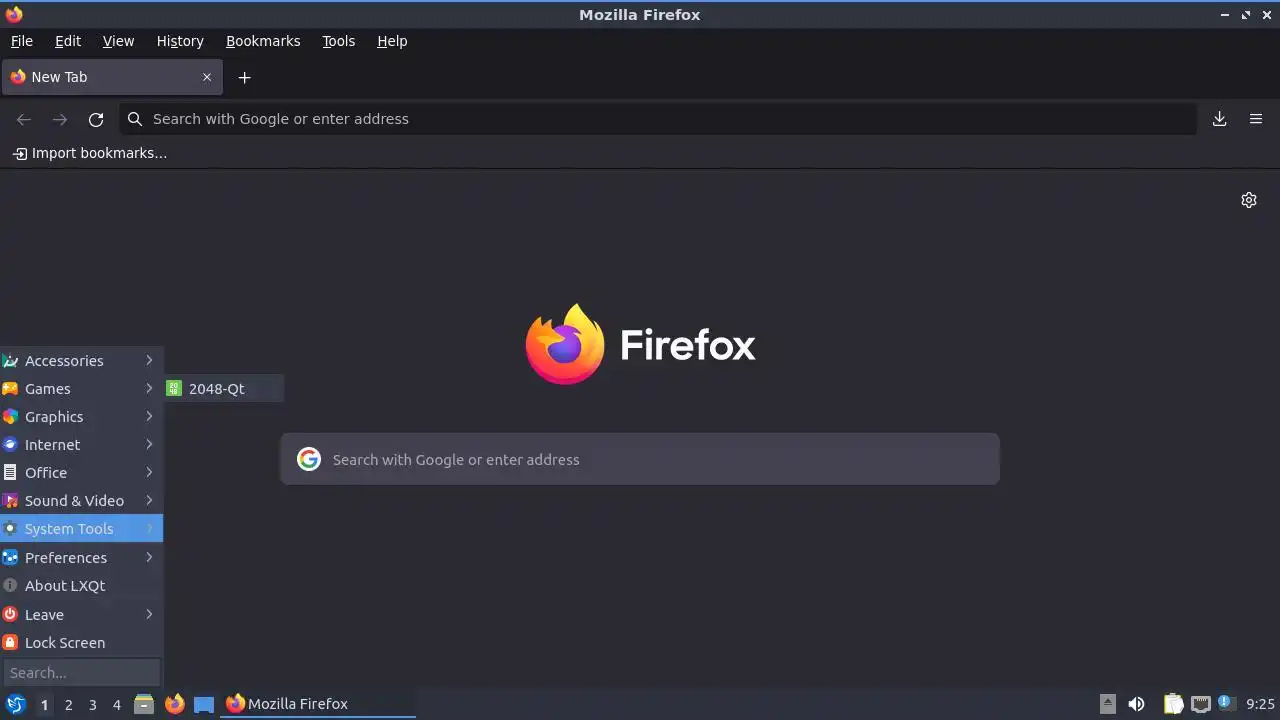Open the Help menu
This screenshot has width=1280, height=720.
pyautogui.click(x=392, y=41)
